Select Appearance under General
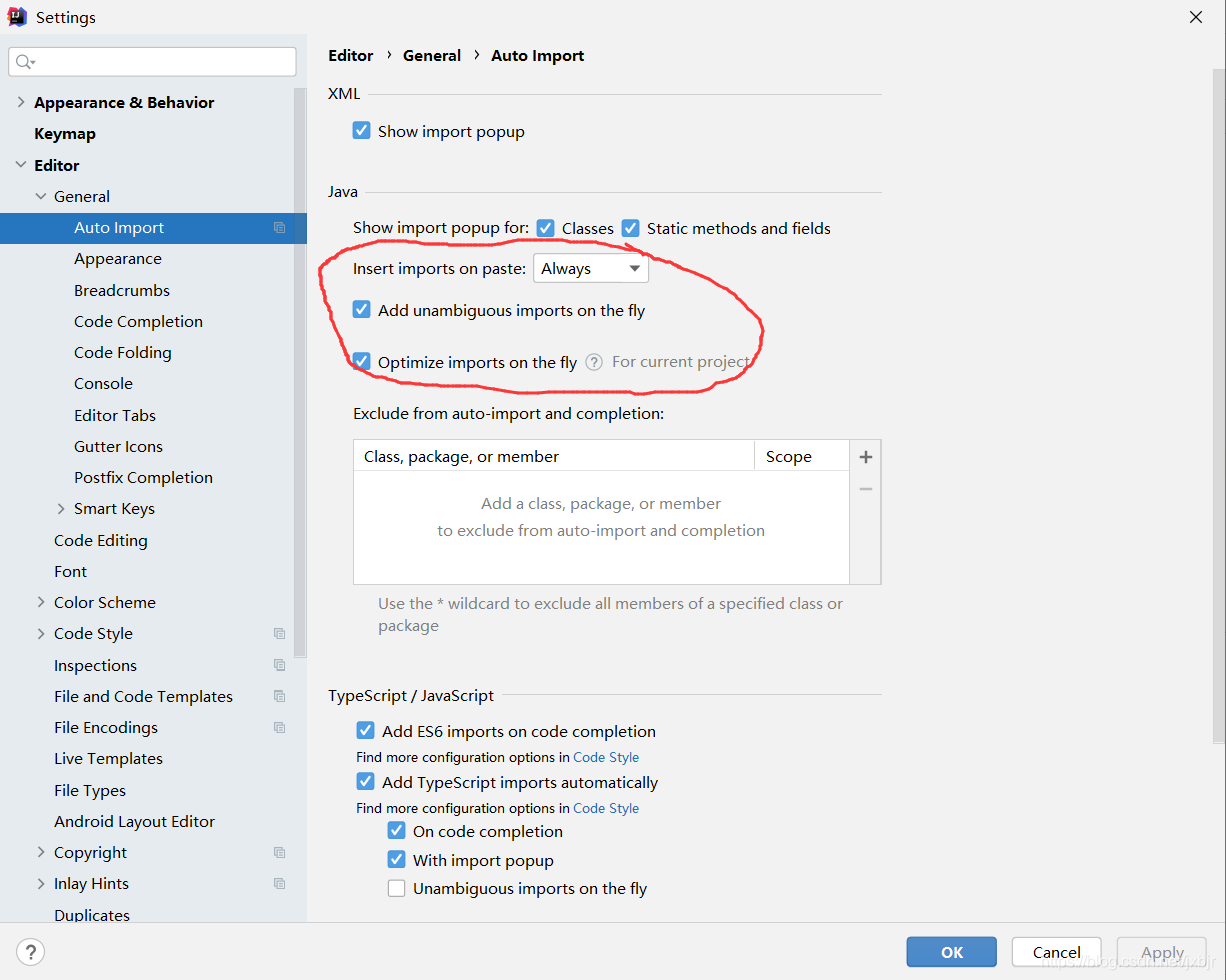The height and width of the screenshot is (980, 1226). point(118,259)
